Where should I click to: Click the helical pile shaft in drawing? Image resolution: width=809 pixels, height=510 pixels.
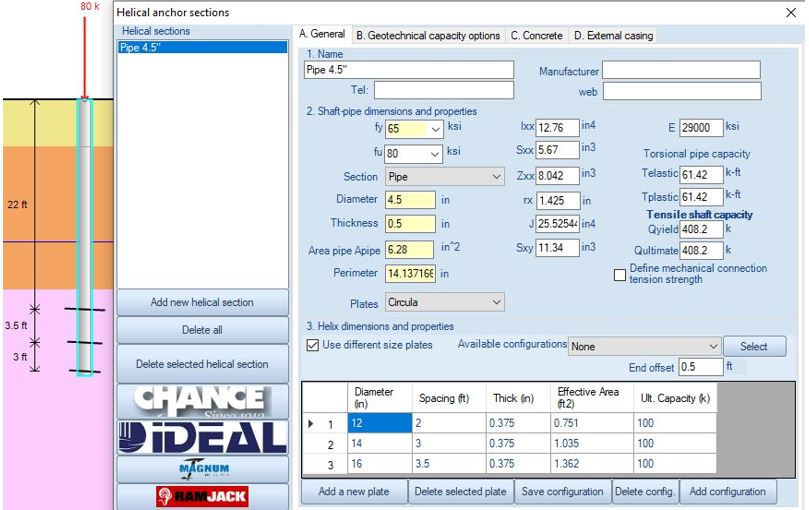click(x=85, y=235)
